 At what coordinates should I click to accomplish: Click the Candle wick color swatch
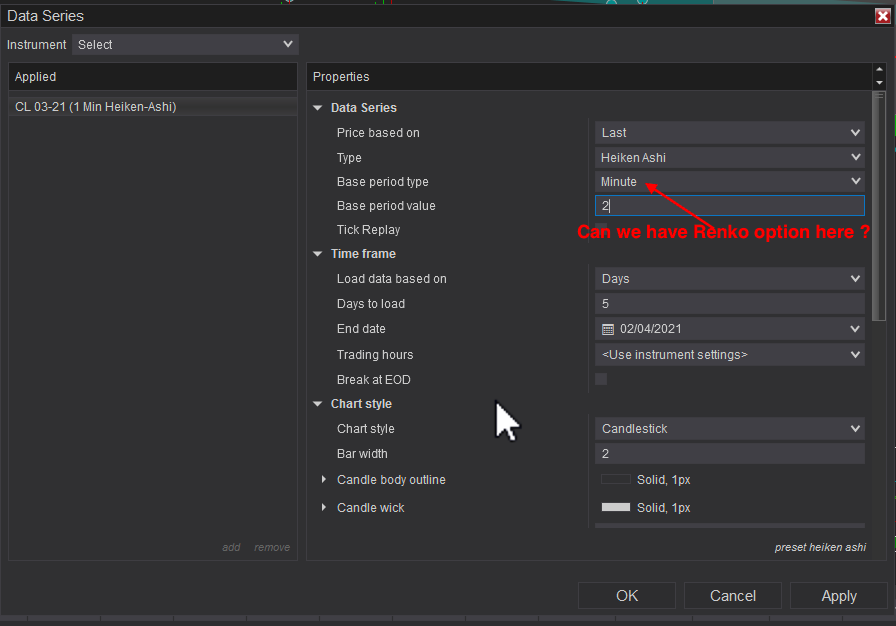coord(616,507)
